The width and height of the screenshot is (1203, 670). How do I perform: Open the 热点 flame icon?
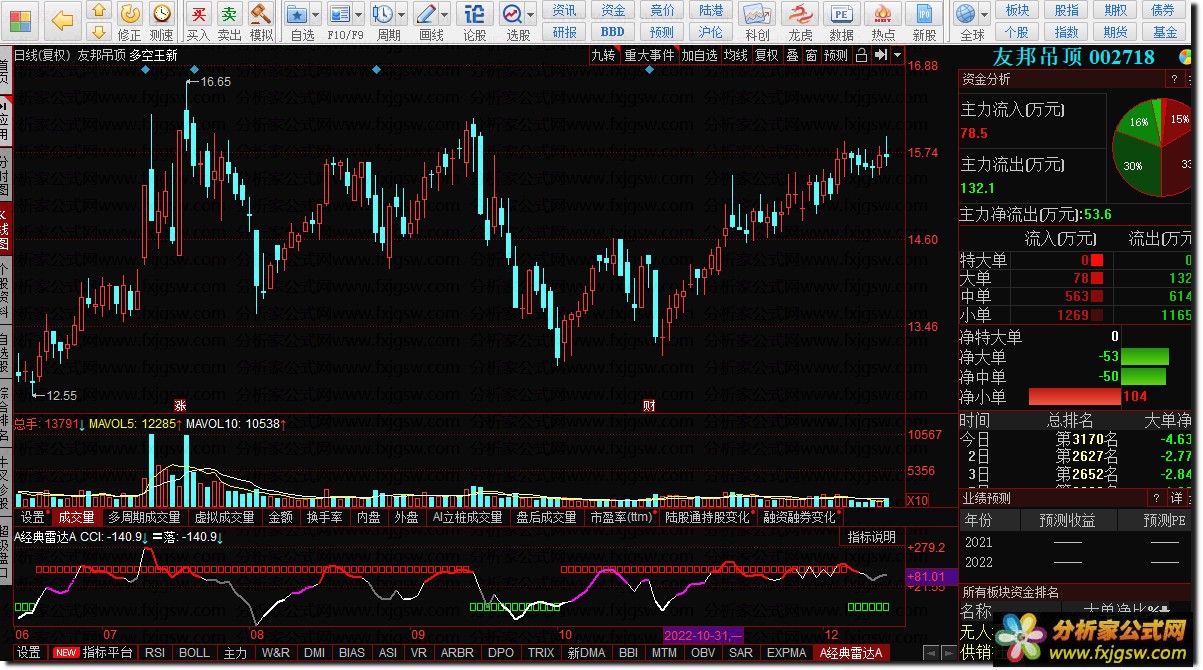[x=883, y=14]
